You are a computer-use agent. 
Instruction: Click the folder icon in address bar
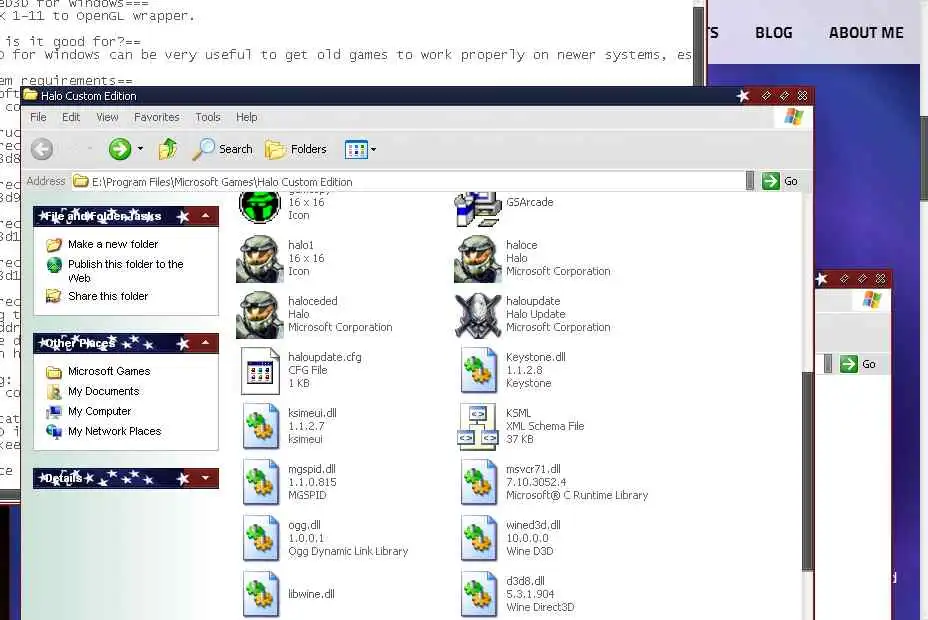[80, 182]
